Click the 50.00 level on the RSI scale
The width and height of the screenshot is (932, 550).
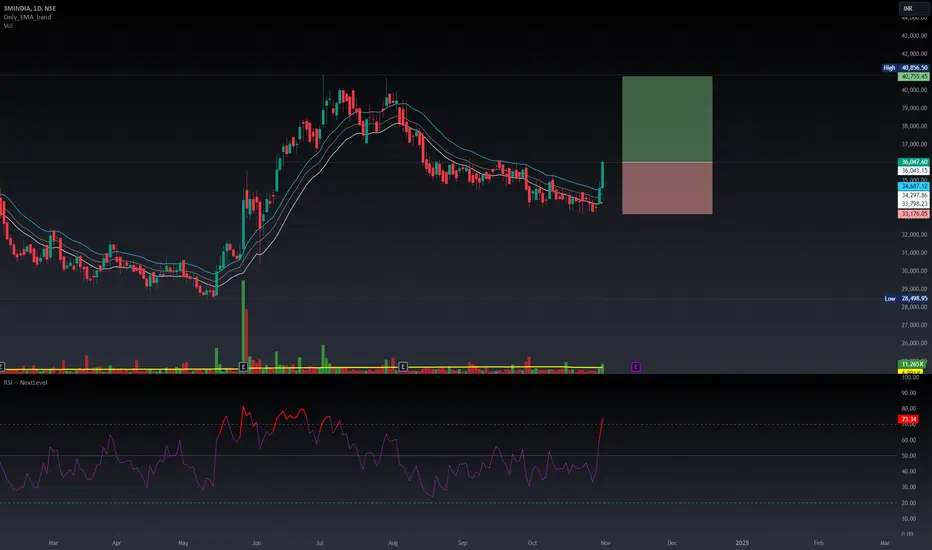click(909, 455)
